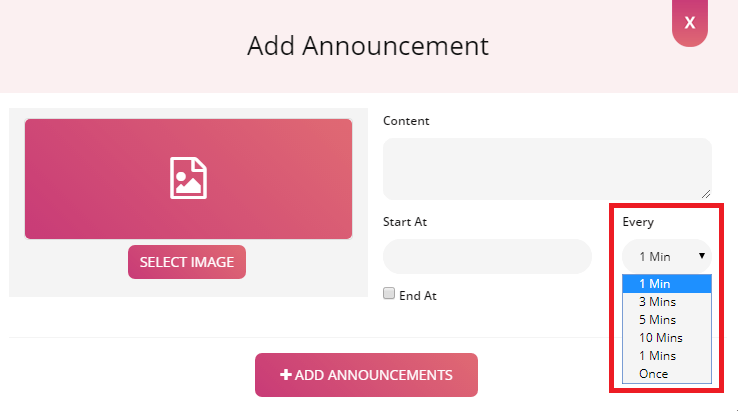Click the Content box resize handle
The height and width of the screenshot is (411, 738).
(x=706, y=193)
